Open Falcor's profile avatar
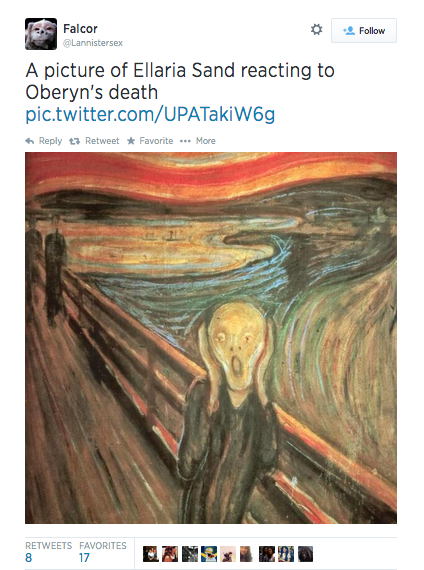Image resolution: width=424 pixels, height=570 pixels. 41,34
